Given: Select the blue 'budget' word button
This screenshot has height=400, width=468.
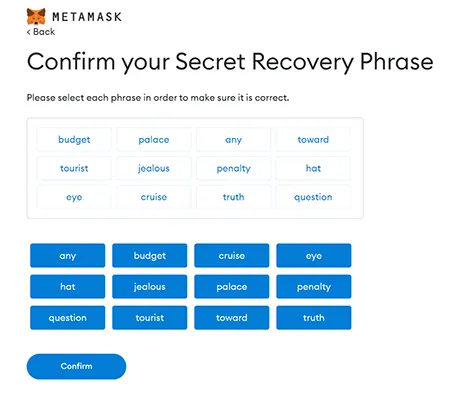Looking at the screenshot, I should click(150, 256).
